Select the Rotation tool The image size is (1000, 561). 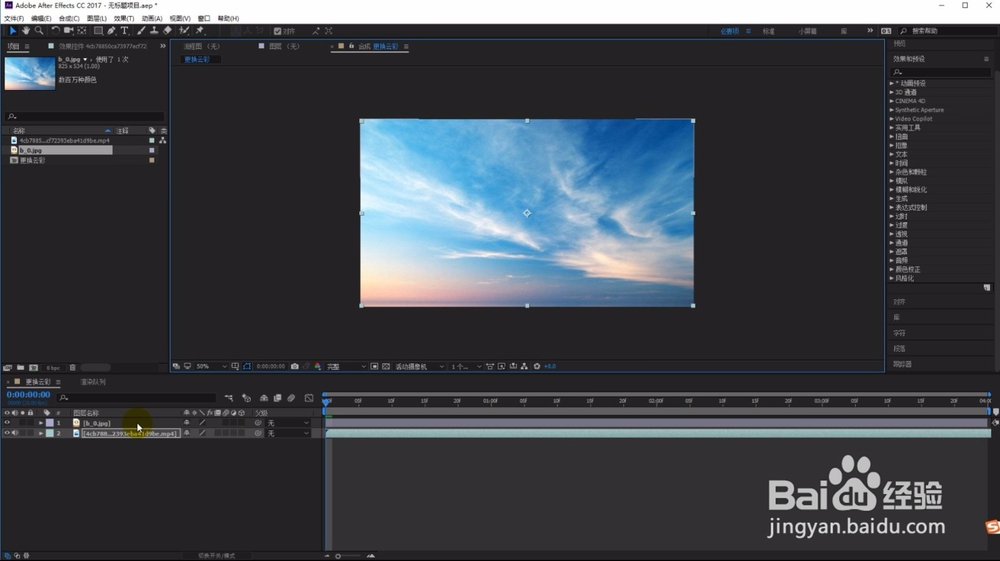[55, 31]
